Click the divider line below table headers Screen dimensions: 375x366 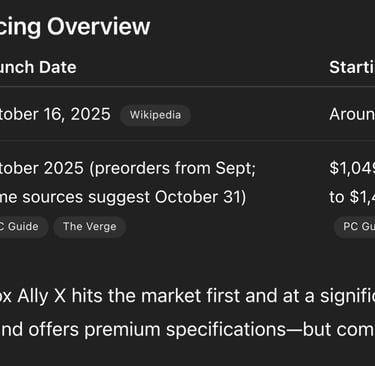coord(187,87)
